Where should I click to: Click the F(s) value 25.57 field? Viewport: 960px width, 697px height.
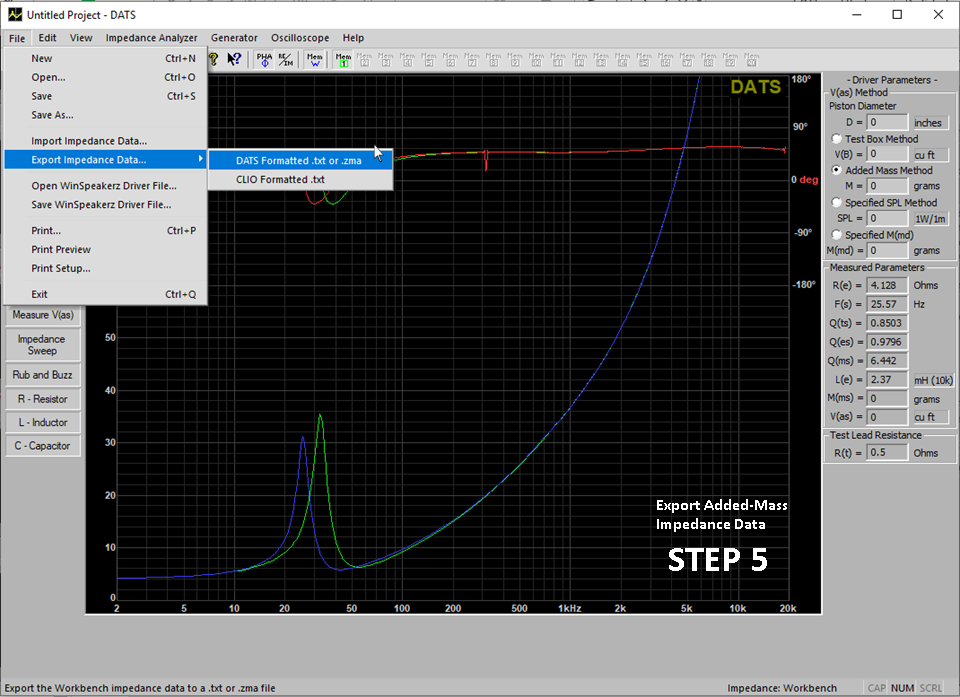[x=887, y=304]
